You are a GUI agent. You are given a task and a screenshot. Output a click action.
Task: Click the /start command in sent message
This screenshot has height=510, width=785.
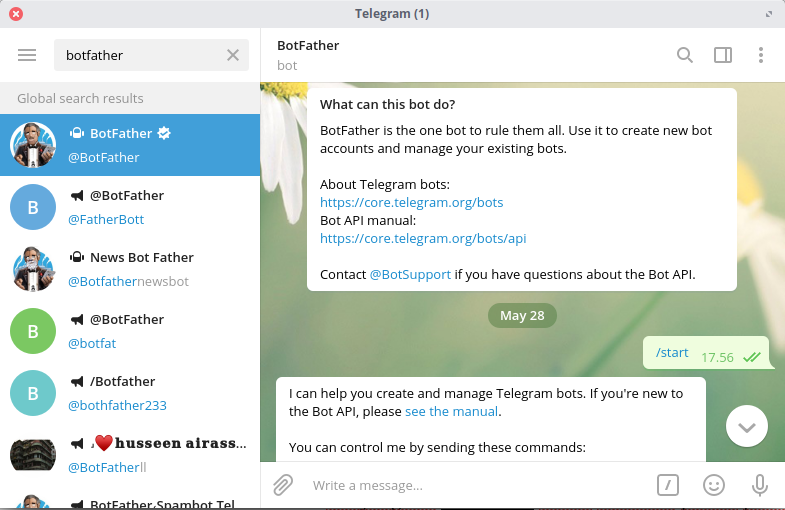[672, 352]
